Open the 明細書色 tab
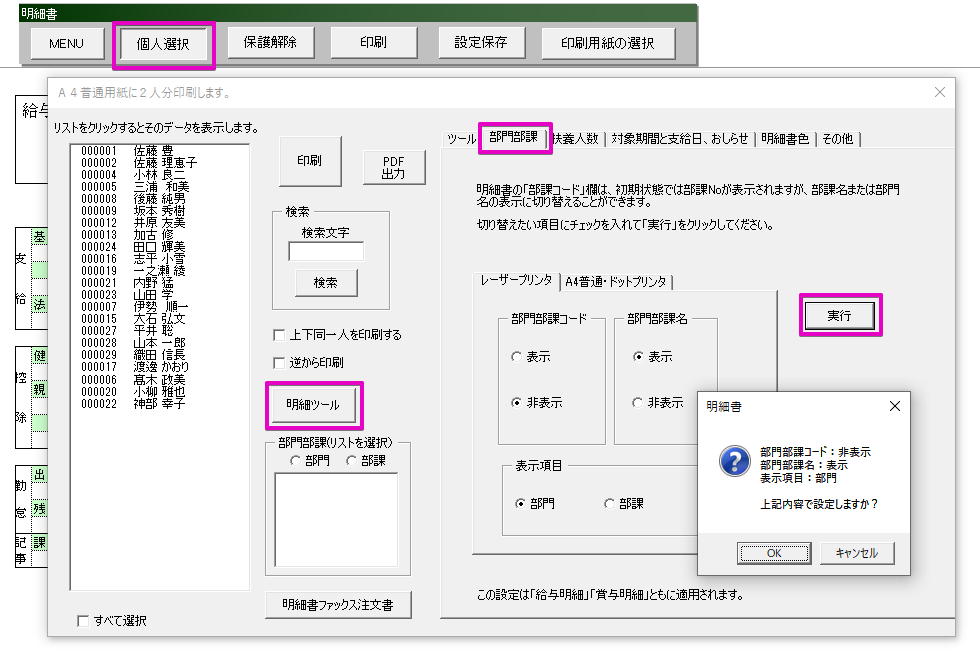 click(x=786, y=139)
